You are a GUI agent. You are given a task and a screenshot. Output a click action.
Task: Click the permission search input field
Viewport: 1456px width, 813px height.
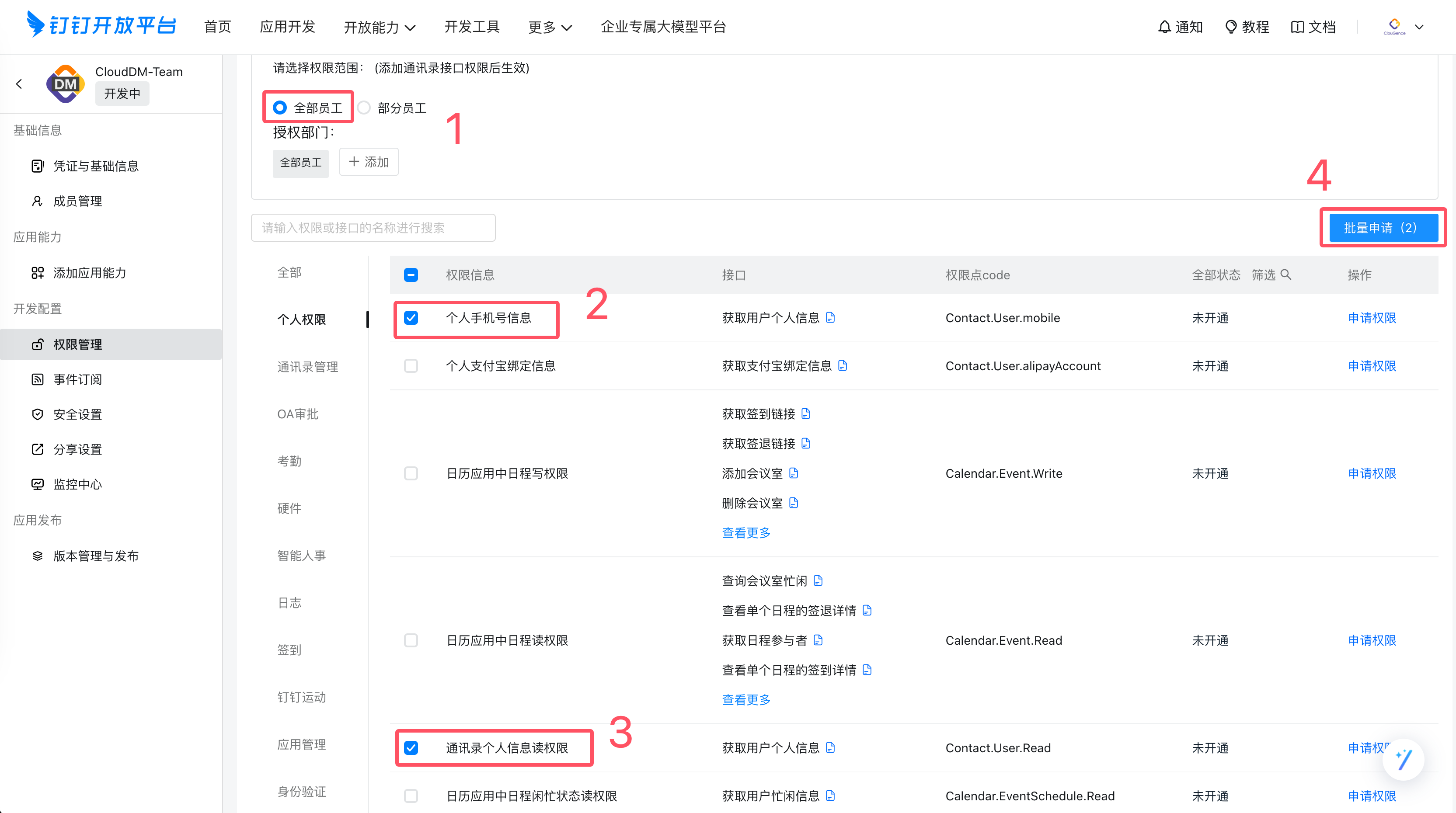pos(373,227)
